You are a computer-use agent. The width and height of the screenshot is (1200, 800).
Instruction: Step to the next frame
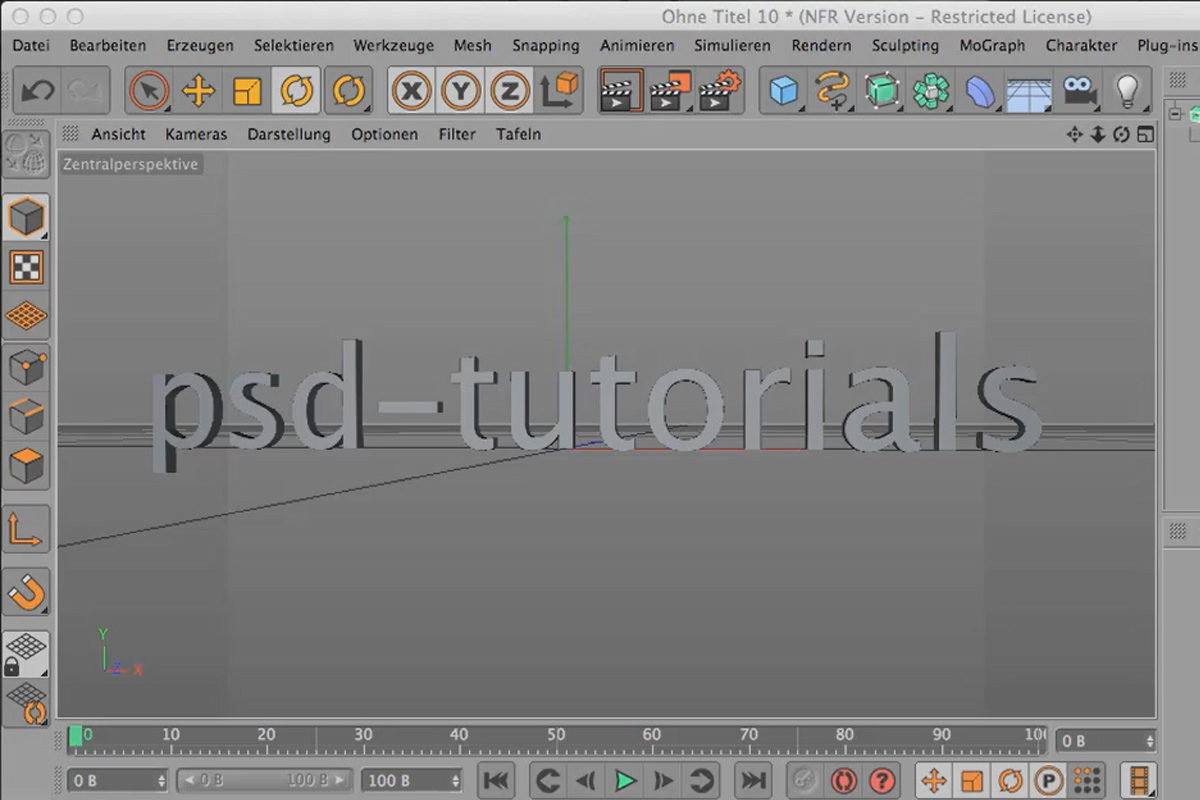[663, 780]
